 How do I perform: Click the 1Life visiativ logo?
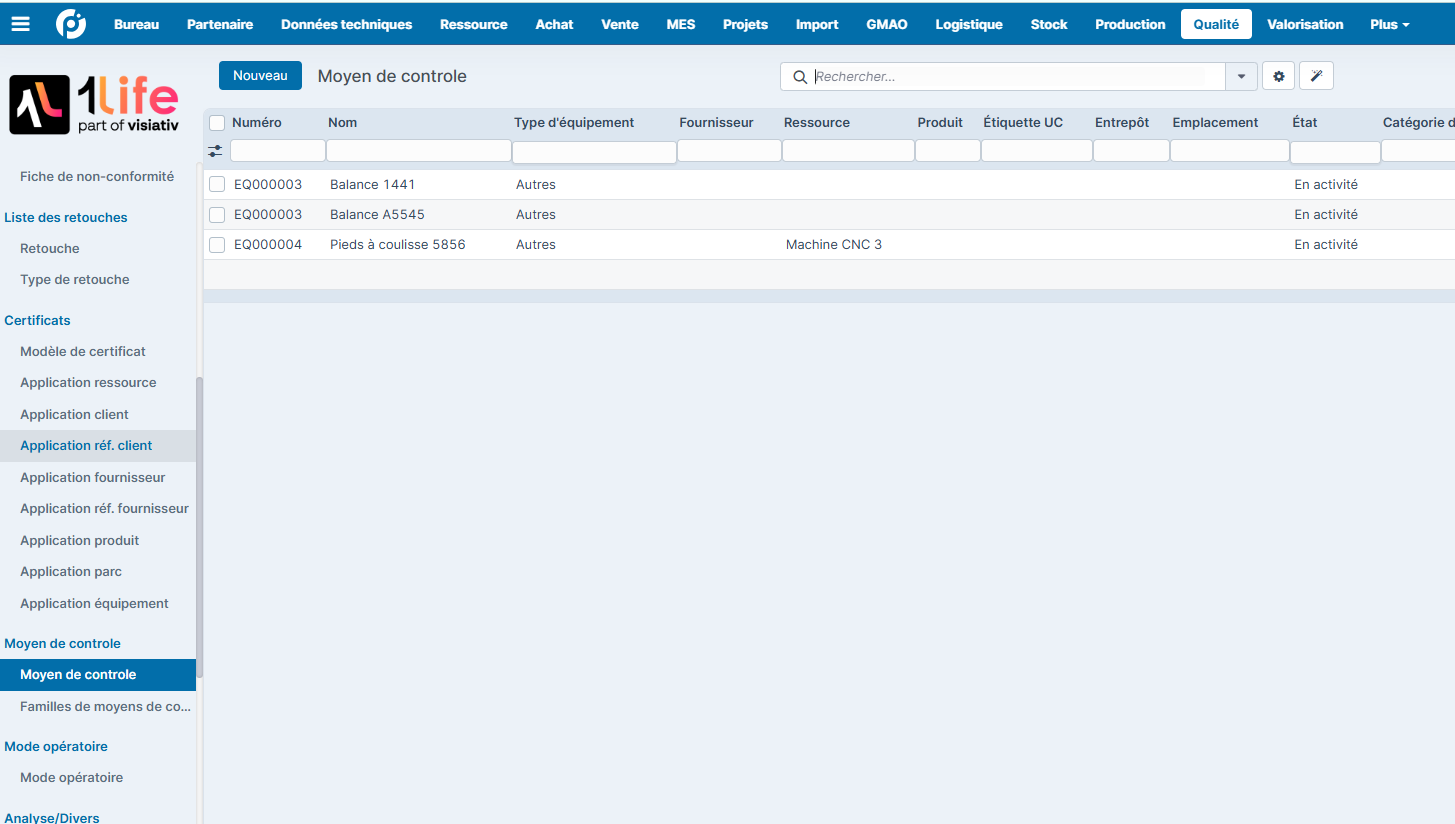(93, 106)
